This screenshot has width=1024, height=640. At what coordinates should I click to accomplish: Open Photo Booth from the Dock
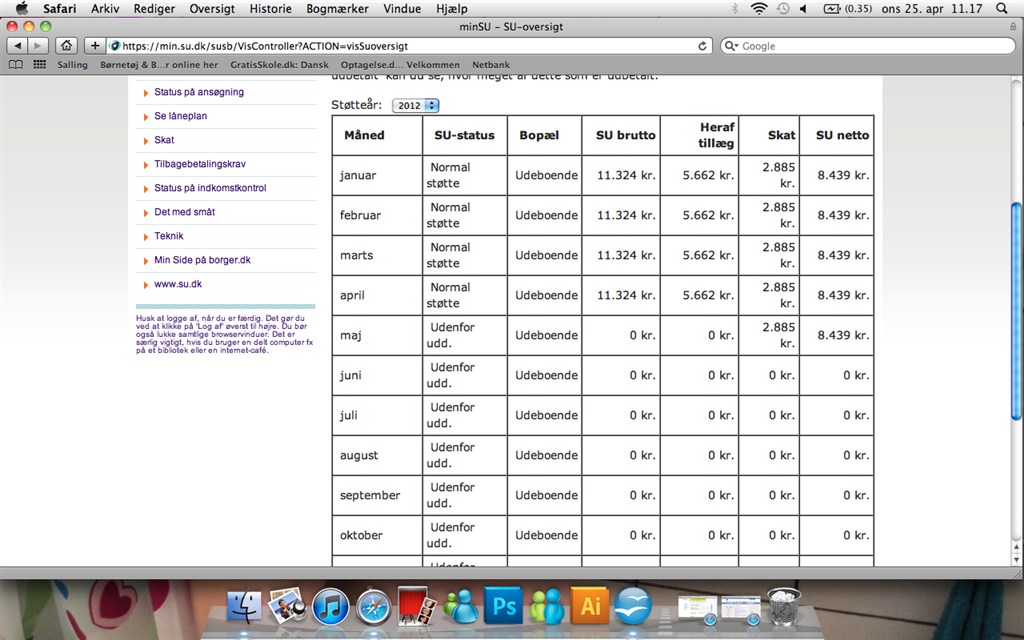click(x=416, y=606)
